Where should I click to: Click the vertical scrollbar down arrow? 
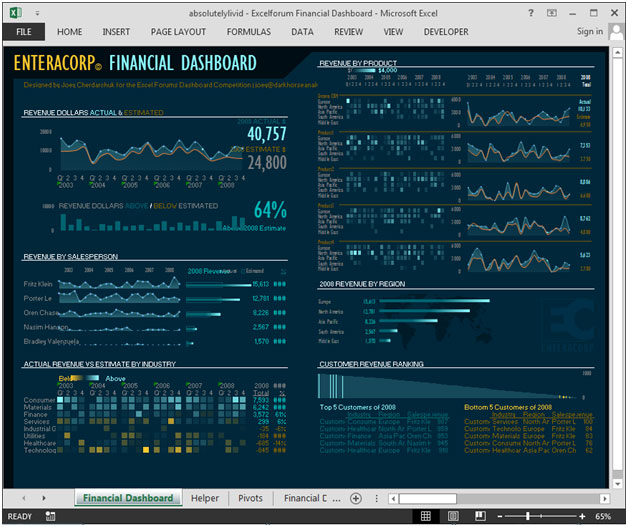click(617, 483)
